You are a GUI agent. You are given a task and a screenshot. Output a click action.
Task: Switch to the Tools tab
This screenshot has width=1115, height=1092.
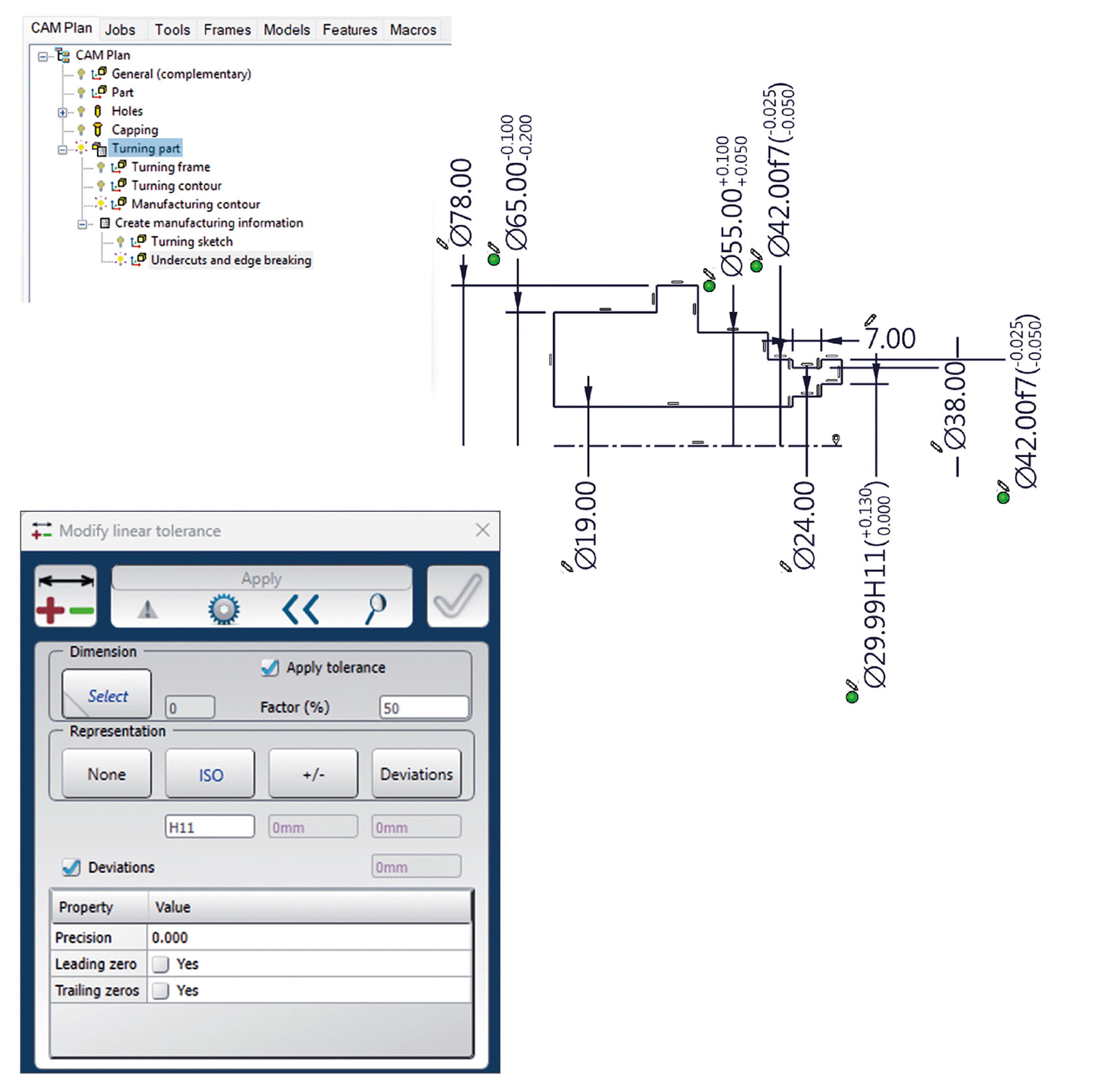tap(172, 30)
